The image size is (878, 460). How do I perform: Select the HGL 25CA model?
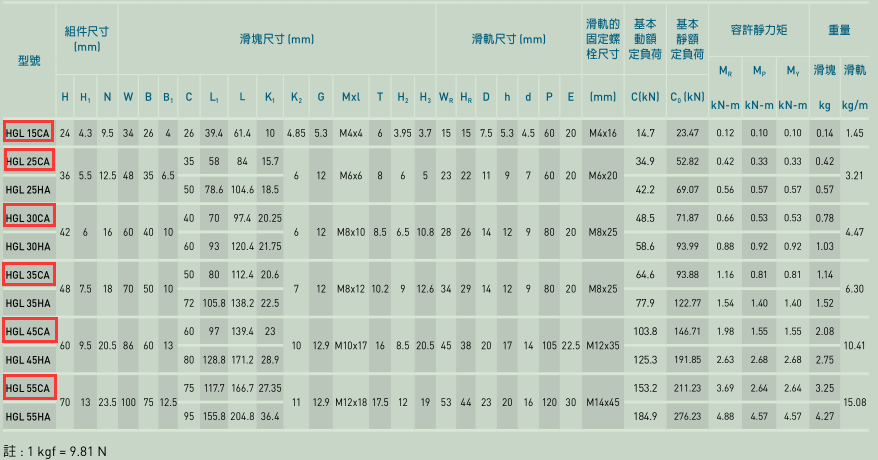tap(27, 161)
